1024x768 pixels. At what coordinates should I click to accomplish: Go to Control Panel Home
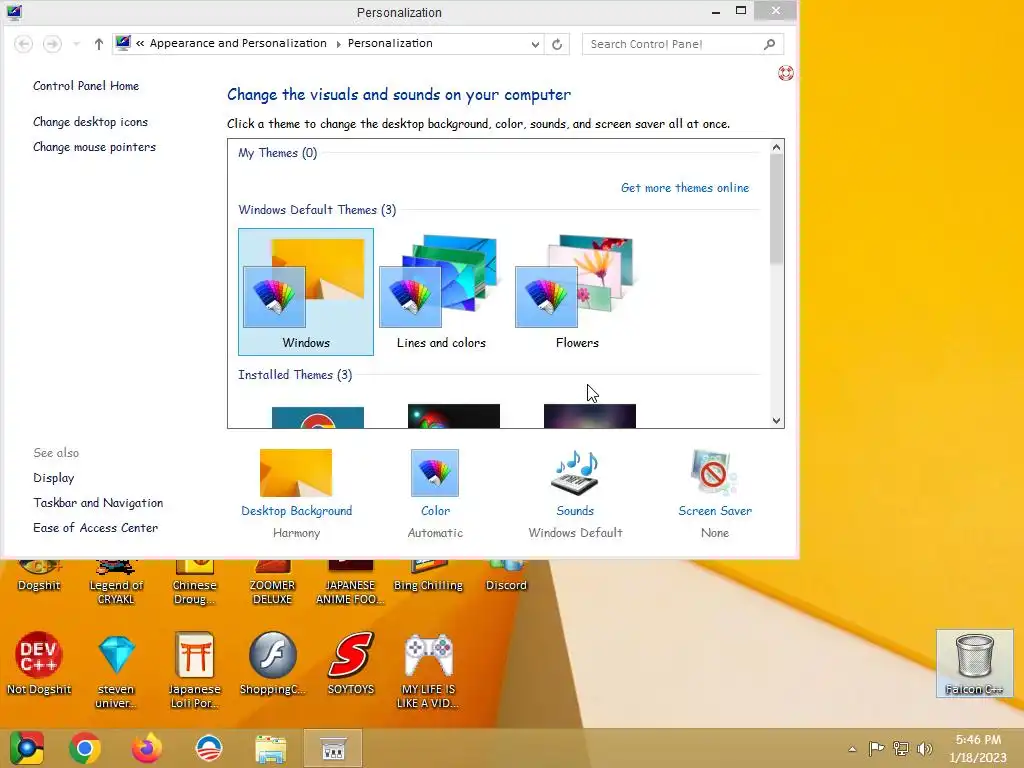pyautogui.click(x=86, y=86)
